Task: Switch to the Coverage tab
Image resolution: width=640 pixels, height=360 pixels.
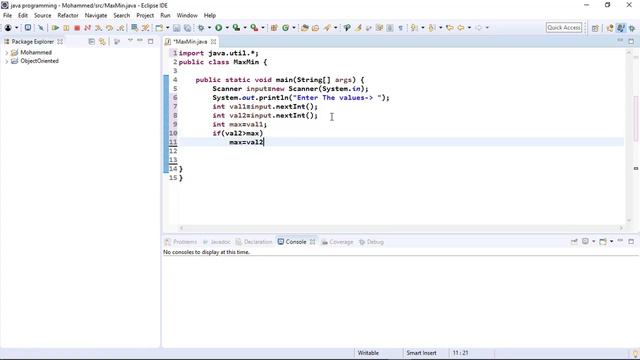Action: [x=337, y=242]
